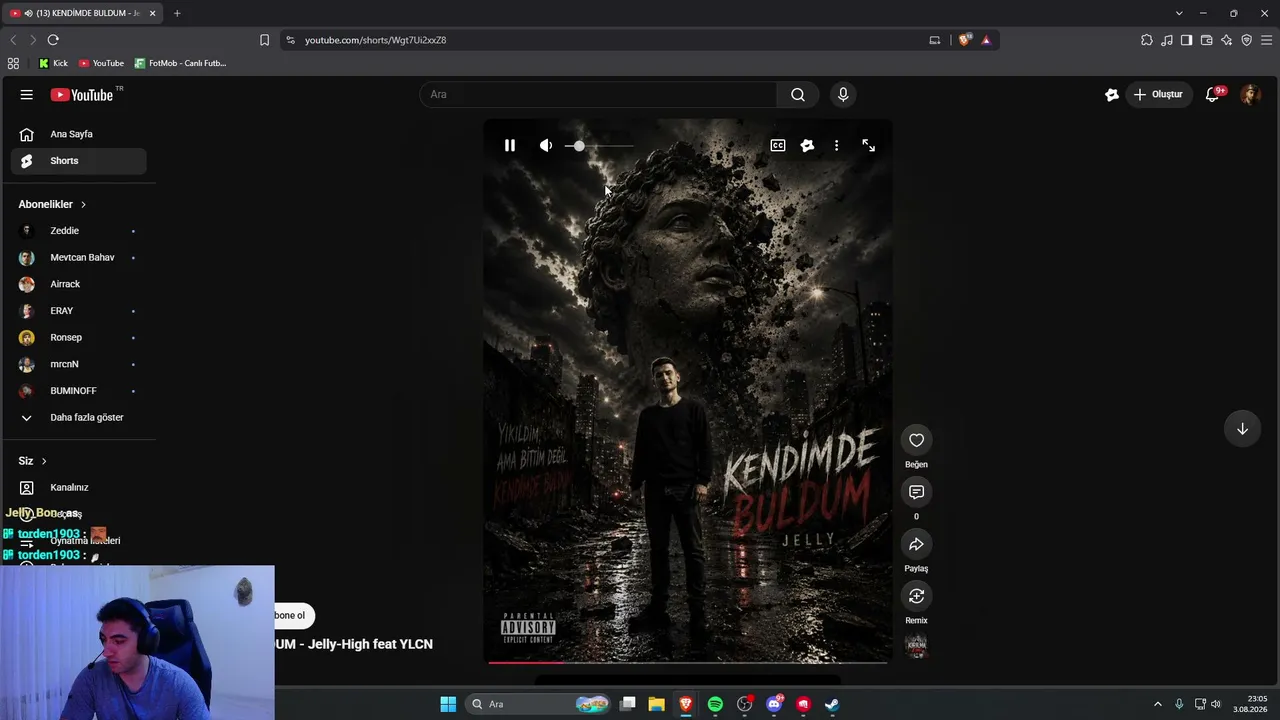Open the Mevtcan Bahav channel
Screen dimensions: 1280x720
click(79, 258)
